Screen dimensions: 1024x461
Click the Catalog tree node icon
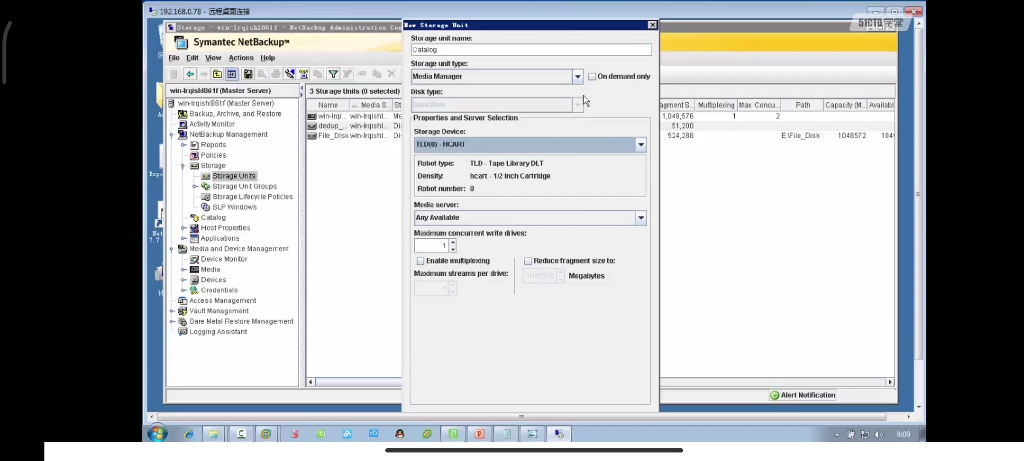coord(194,218)
